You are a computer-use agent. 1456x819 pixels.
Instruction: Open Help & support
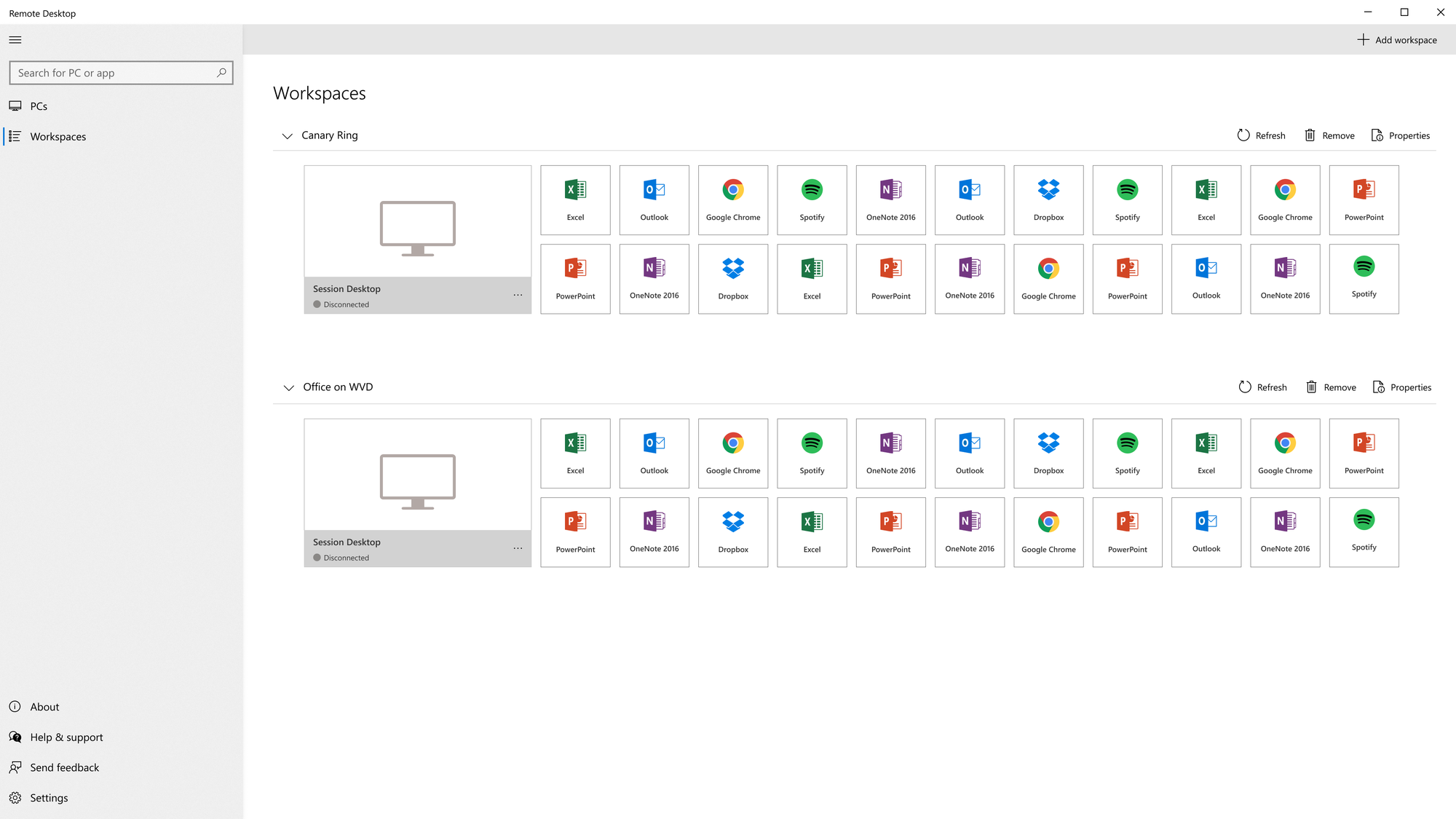point(121,737)
